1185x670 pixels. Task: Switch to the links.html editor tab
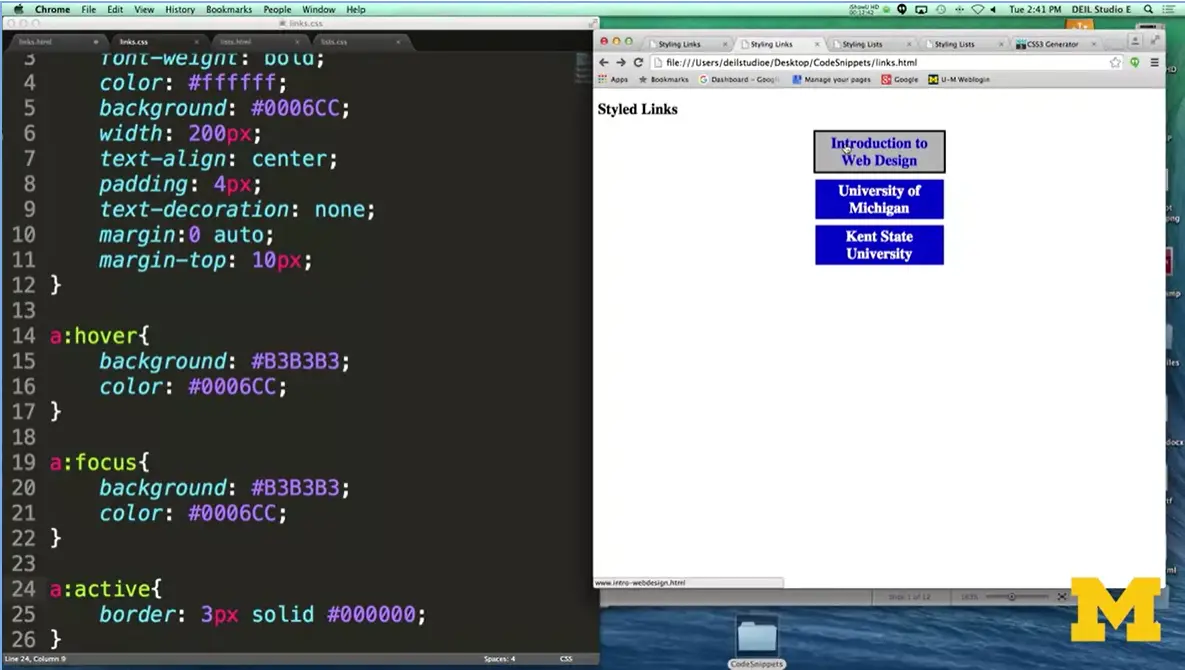(36, 42)
